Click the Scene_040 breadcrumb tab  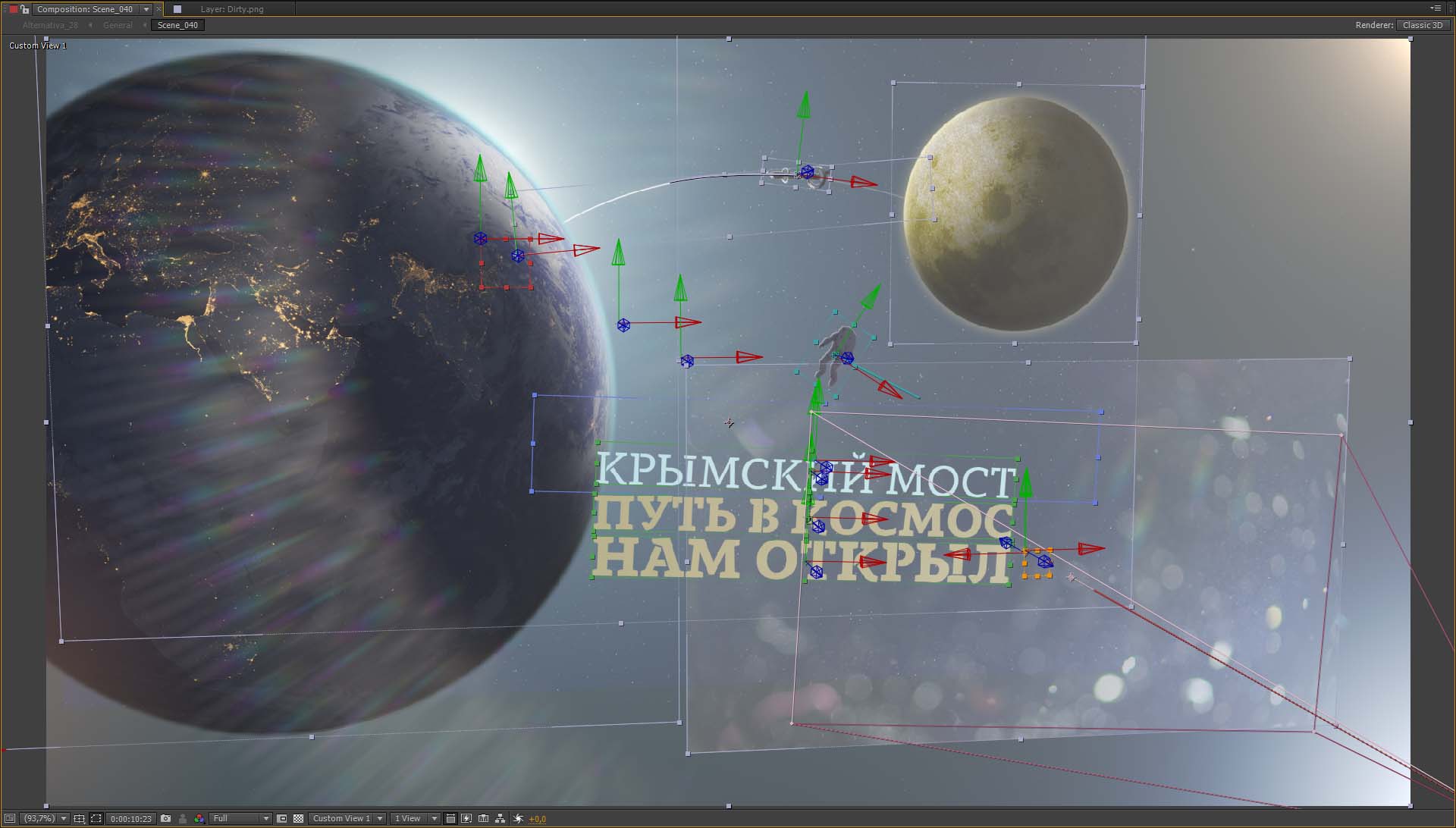coord(177,25)
